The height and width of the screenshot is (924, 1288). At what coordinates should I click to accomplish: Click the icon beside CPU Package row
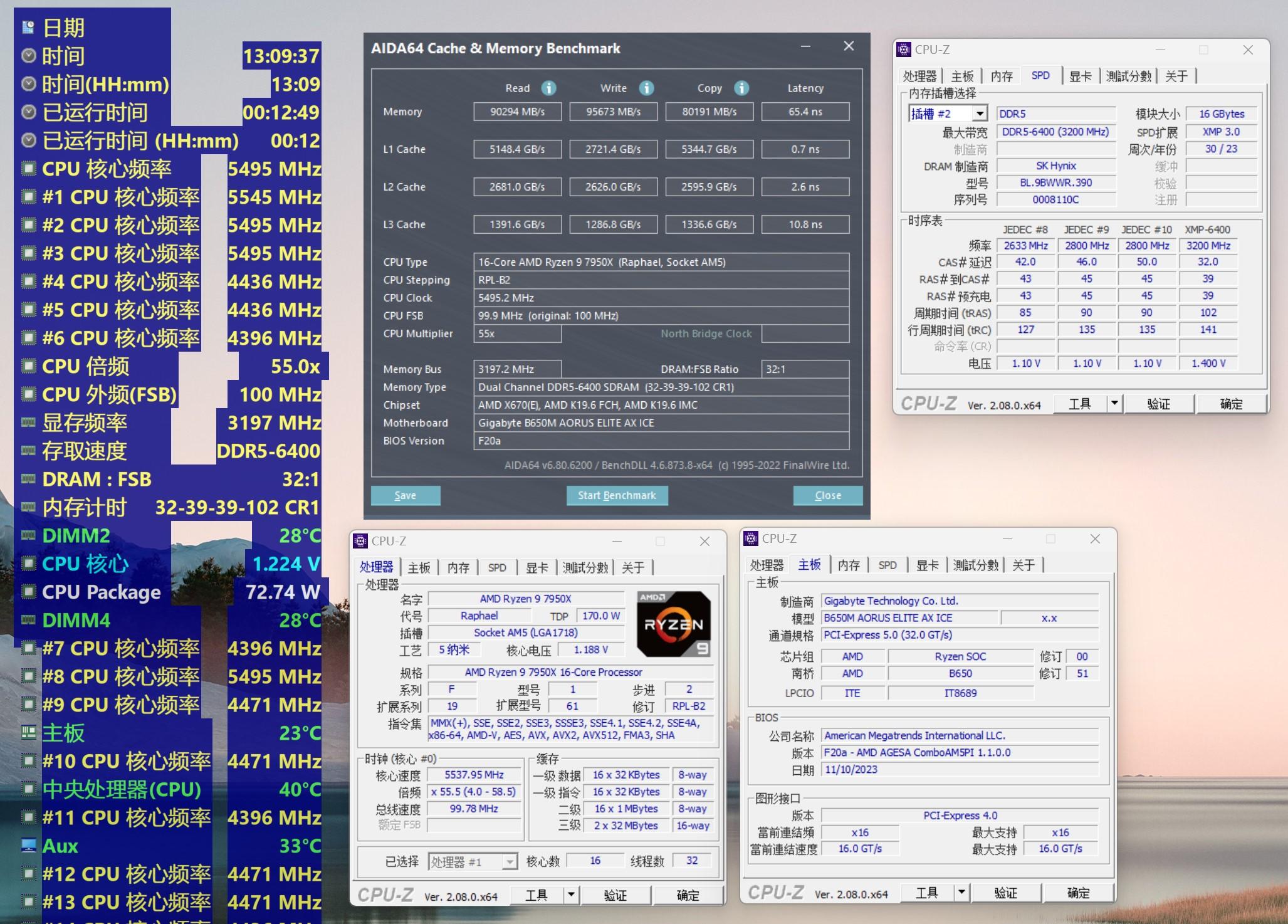click(x=28, y=592)
